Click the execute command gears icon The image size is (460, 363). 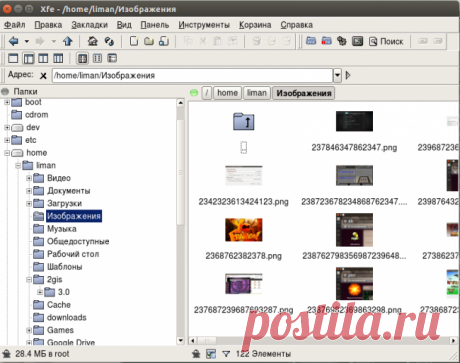click(x=342, y=41)
